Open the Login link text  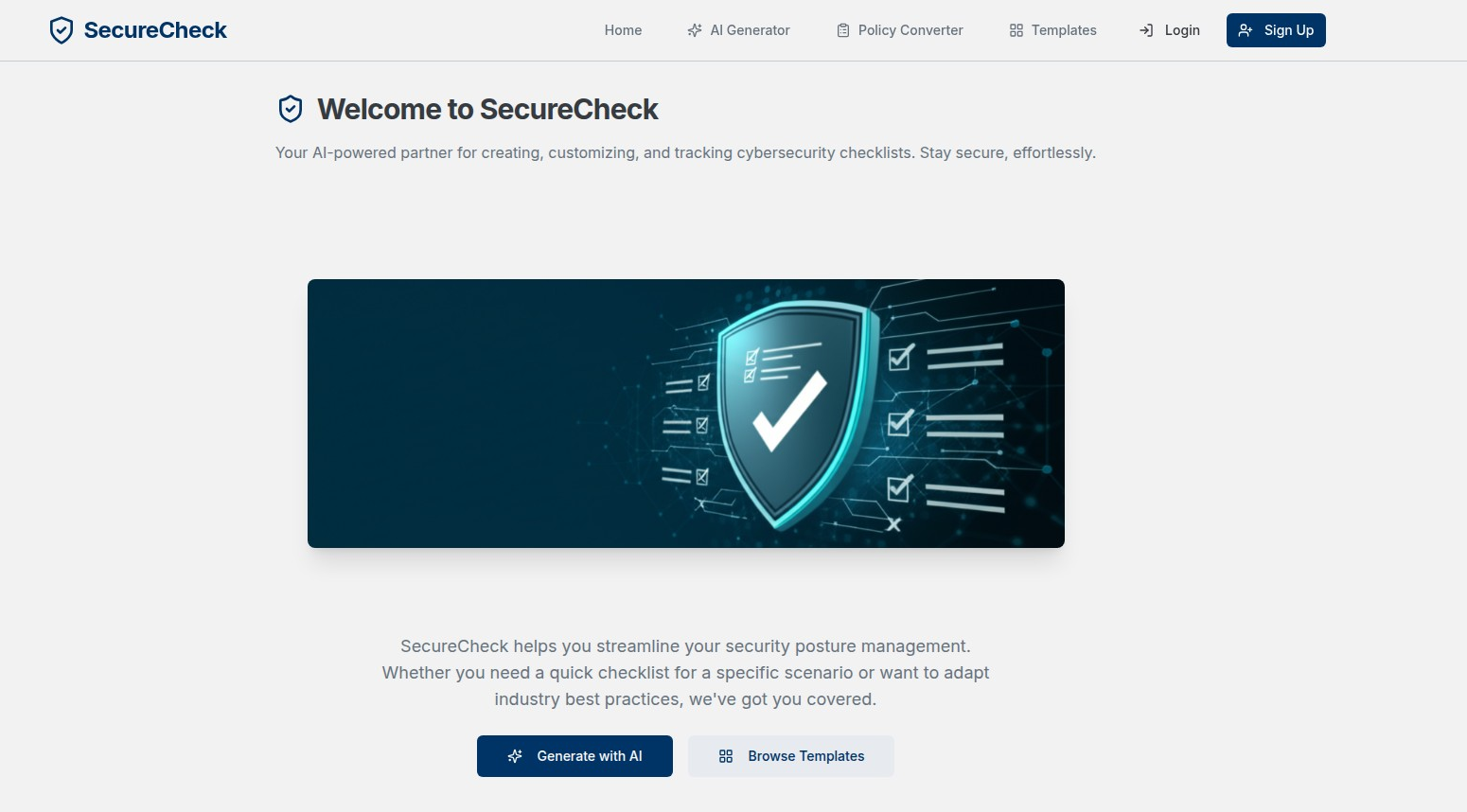click(x=1182, y=30)
